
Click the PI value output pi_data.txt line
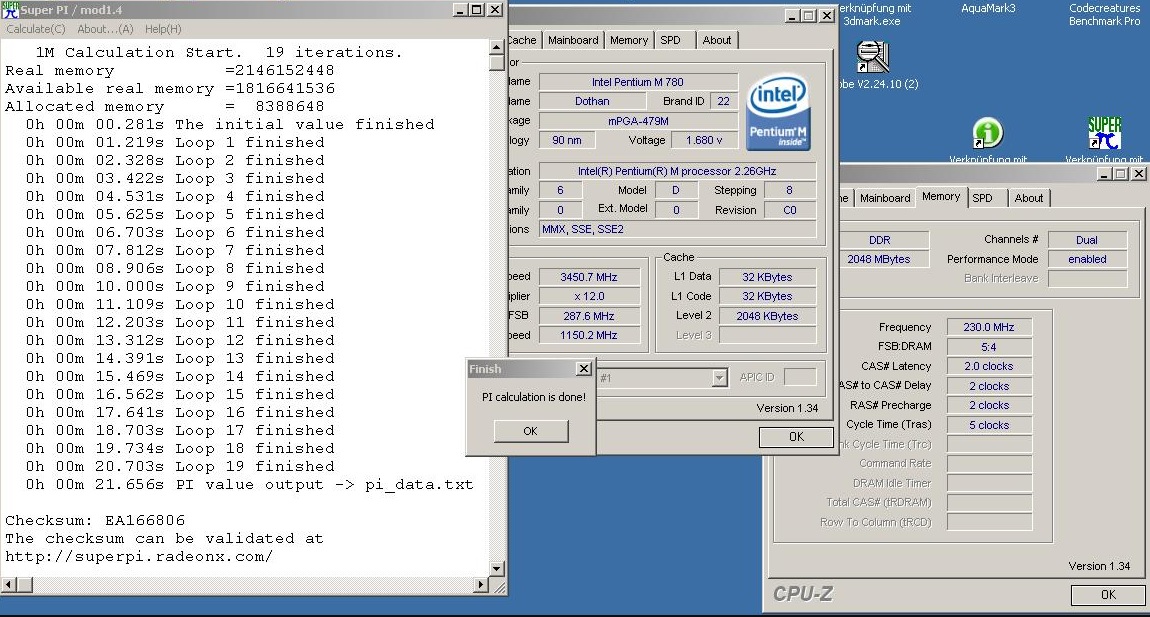249,484
